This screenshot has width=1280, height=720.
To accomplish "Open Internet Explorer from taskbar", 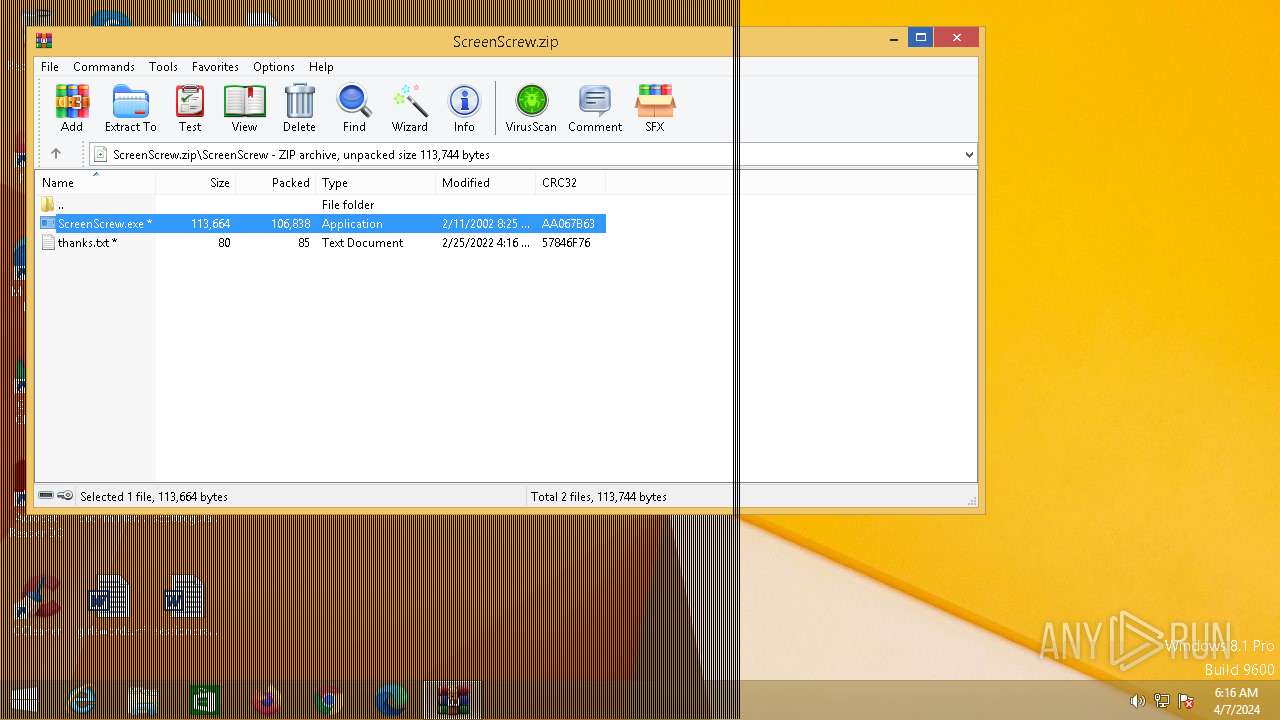I will pyautogui.click(x=81, y=701).
